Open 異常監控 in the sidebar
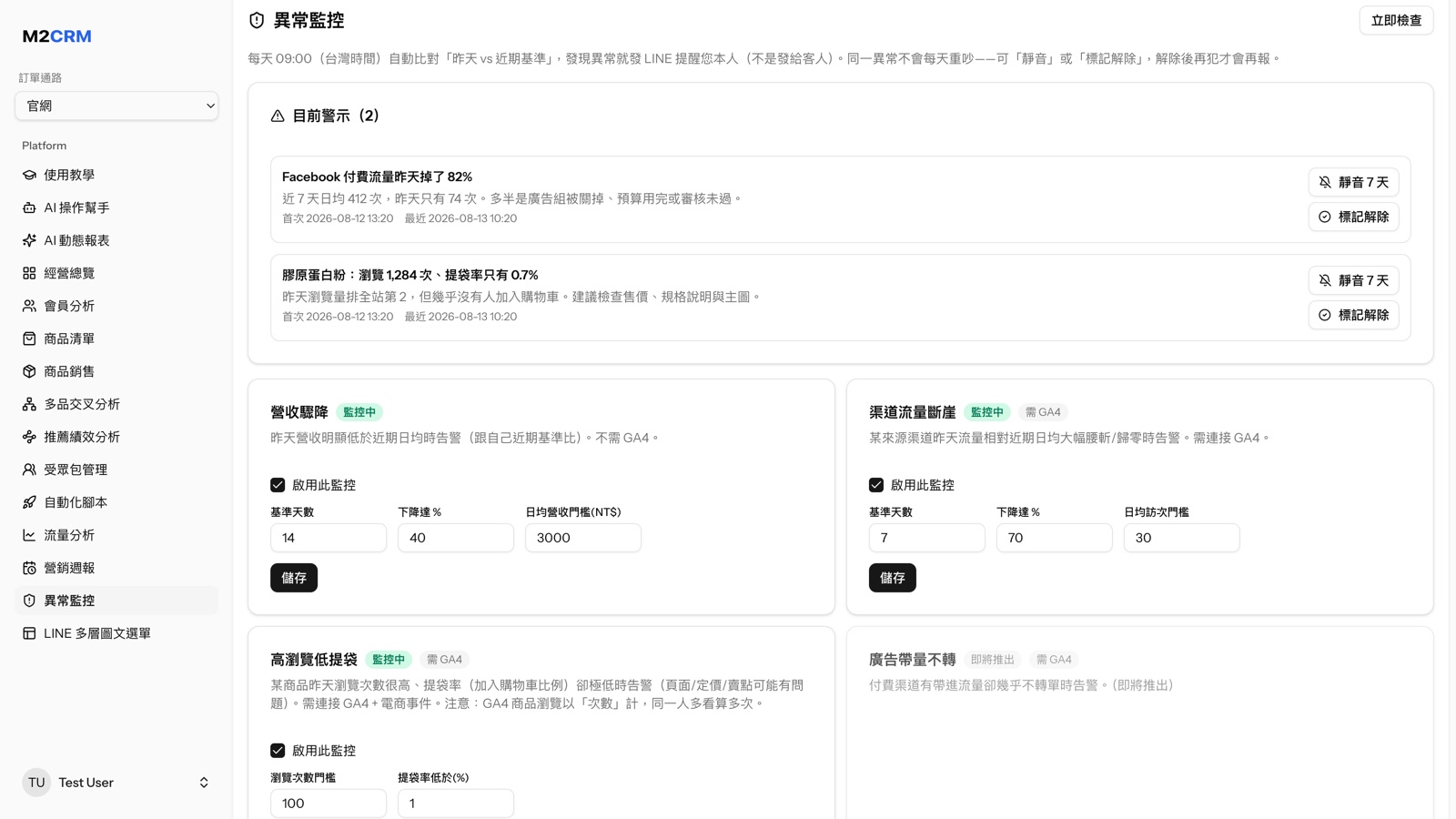This screenshot has height=819, width=1456. [116, 601]
